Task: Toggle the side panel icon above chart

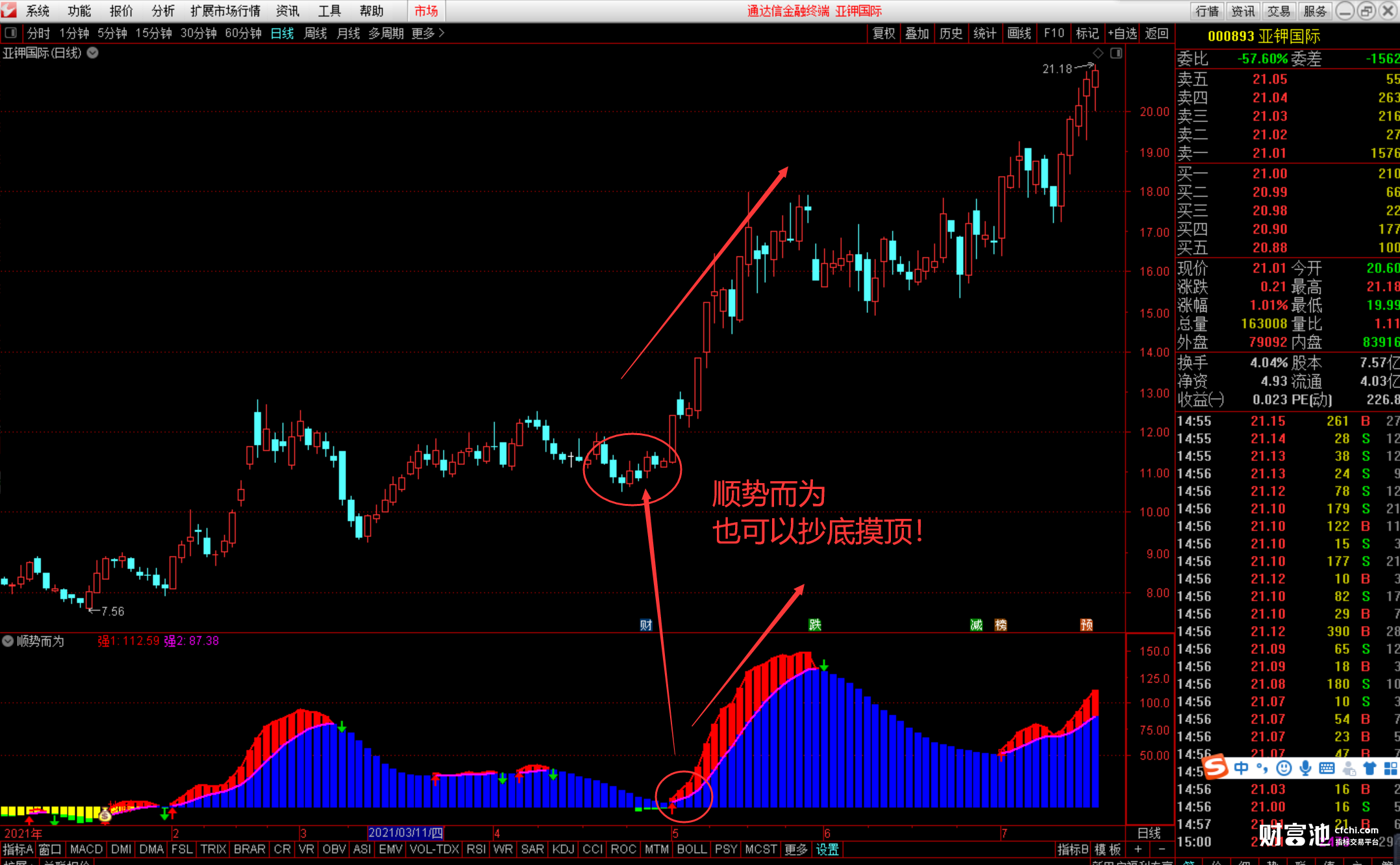Action: click(x=1116, y=53)
